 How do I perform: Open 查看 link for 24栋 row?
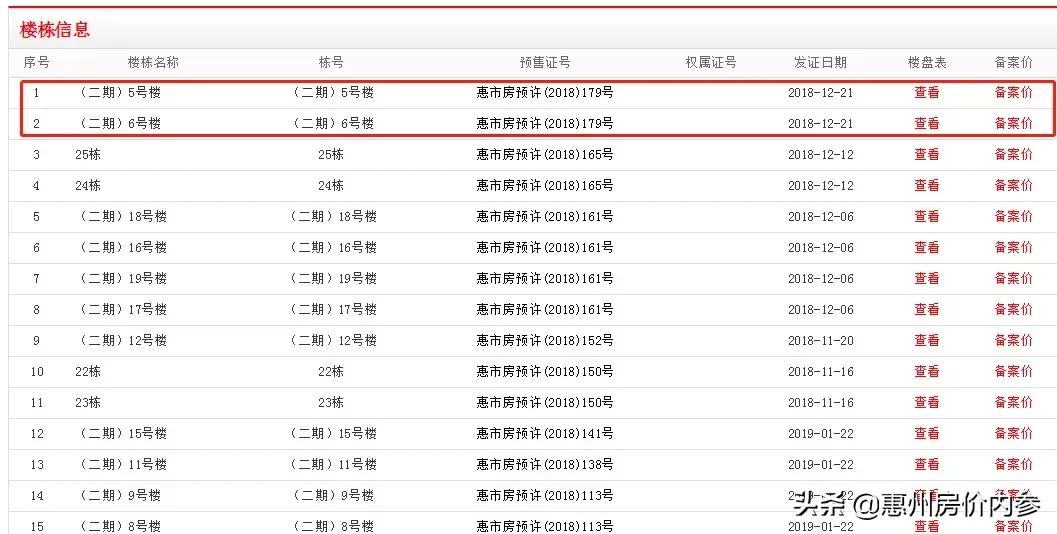coord(926,185)
